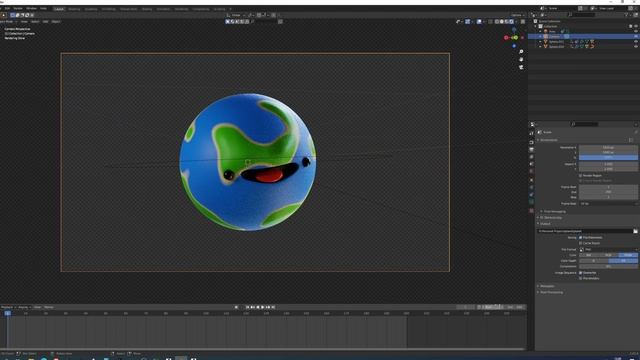The height and width of the screenshot is (360, 640).
Task: Click the output file path field
Action: click(x=584, y=231)
